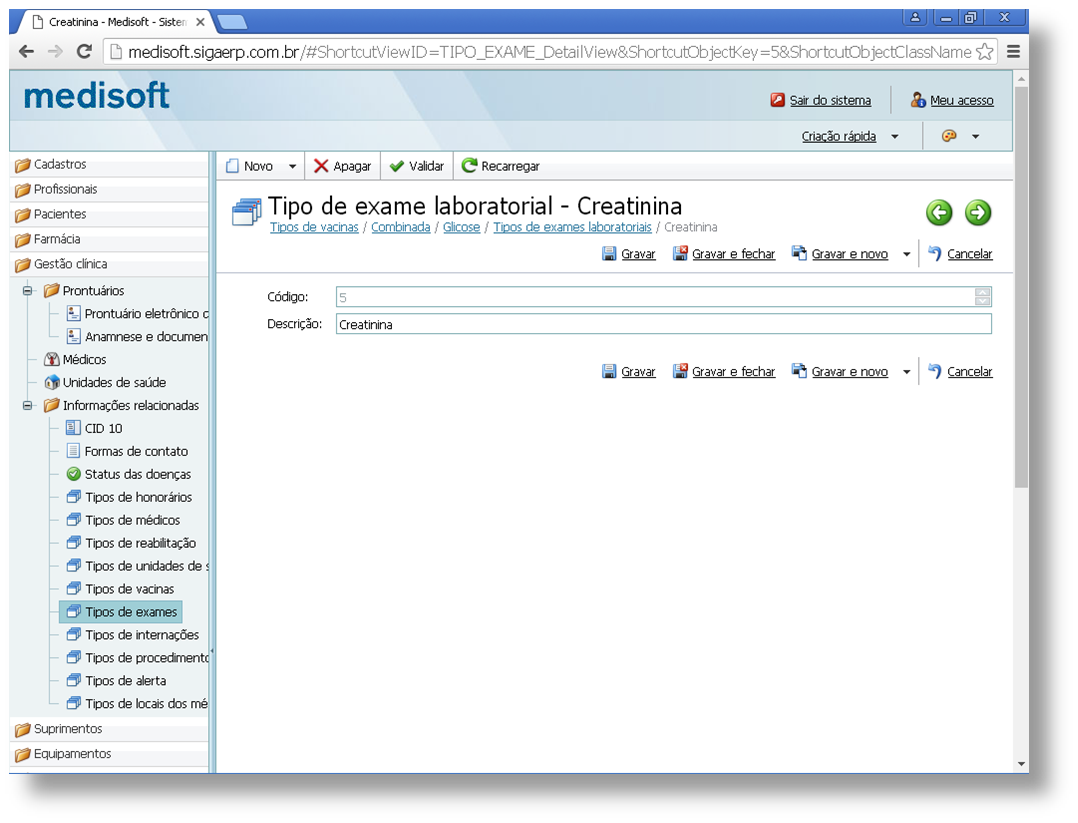Click the Código spinner up arrow
This screenshot has width=1078, height=823.
click(982, 292)
